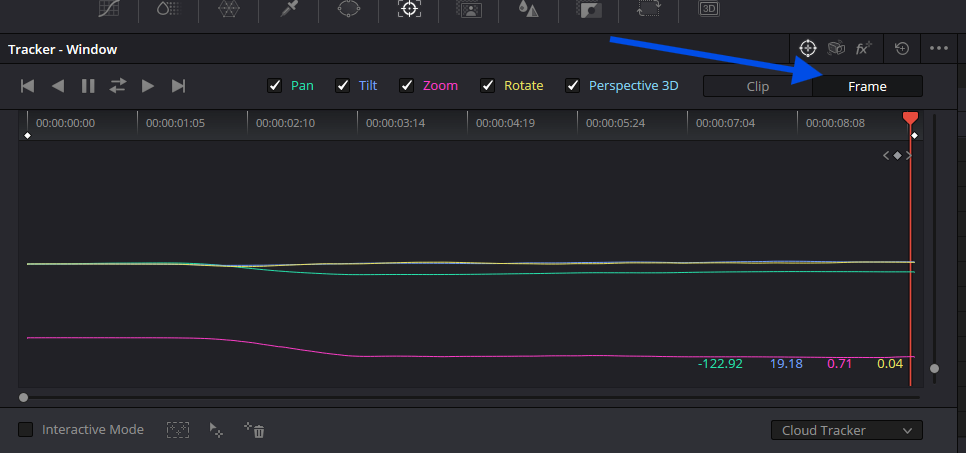This screenshot has height=453, width=966.
Task: Uncheck the Pan checkbox
Action: click(274, 86)
